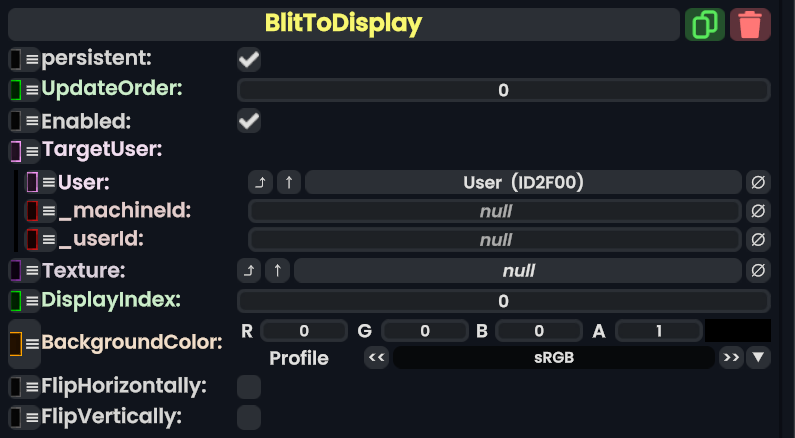Image resolution: width=795 pixels, height=438 pixels.
Task: Enable the FlipHorizontally checkbox
Action: (249, 386)
